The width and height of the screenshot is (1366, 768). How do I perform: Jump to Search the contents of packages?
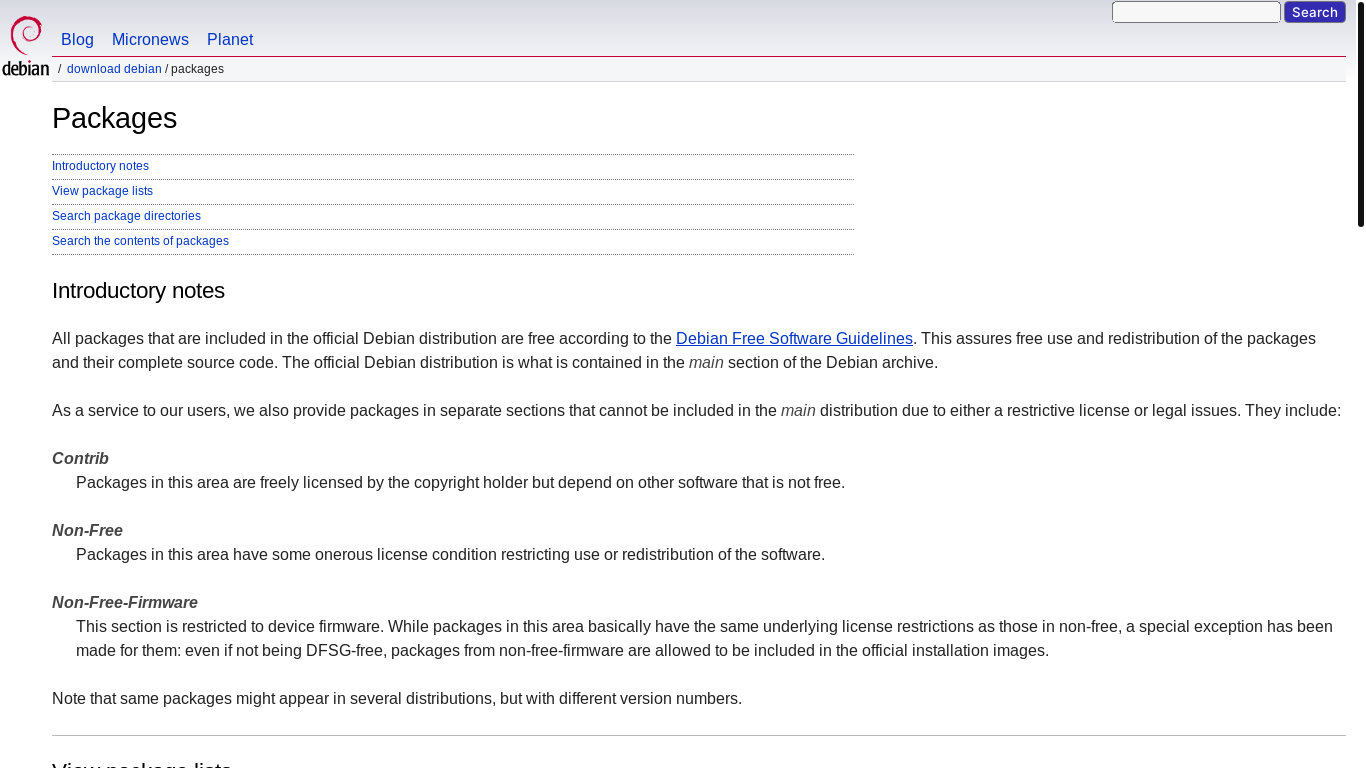(x=140, y=241)
